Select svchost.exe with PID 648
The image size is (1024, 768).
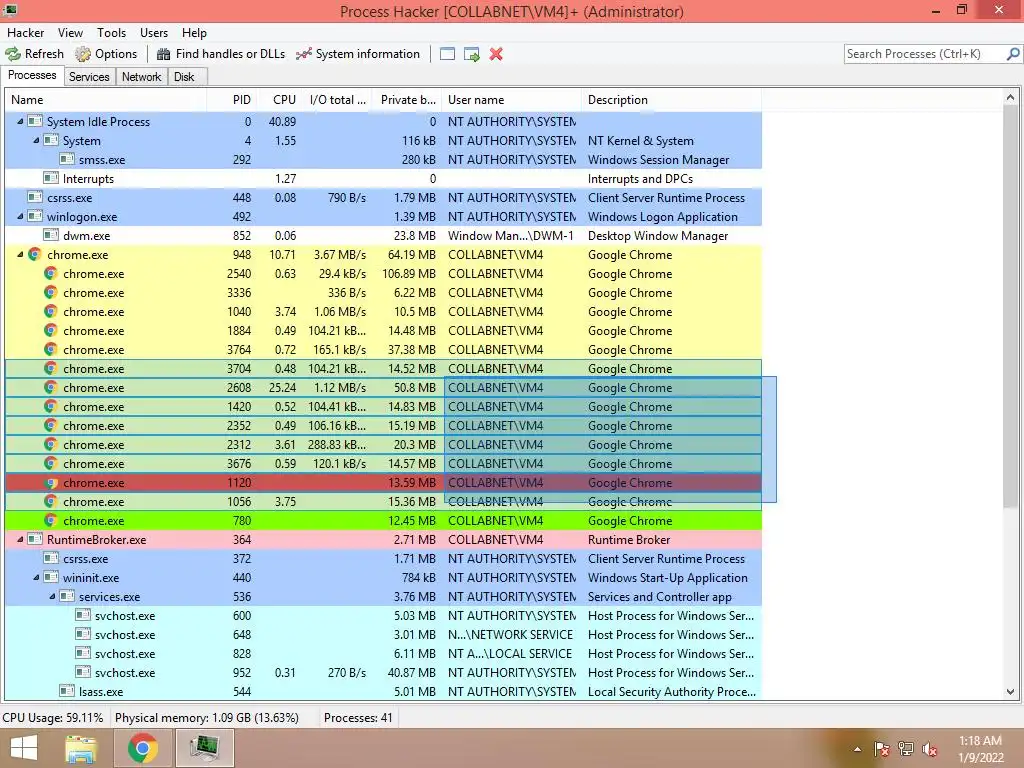point(383,635)
